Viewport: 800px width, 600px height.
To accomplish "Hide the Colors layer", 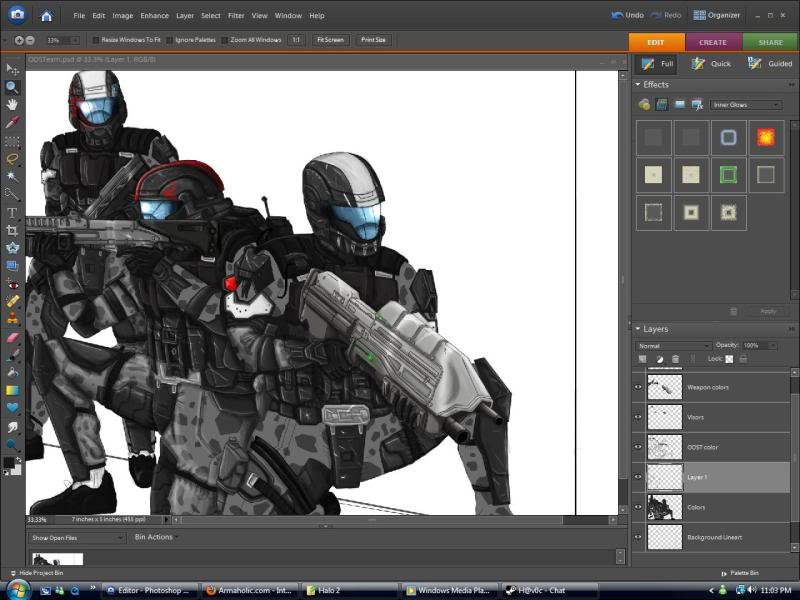I will click(638, 507).
